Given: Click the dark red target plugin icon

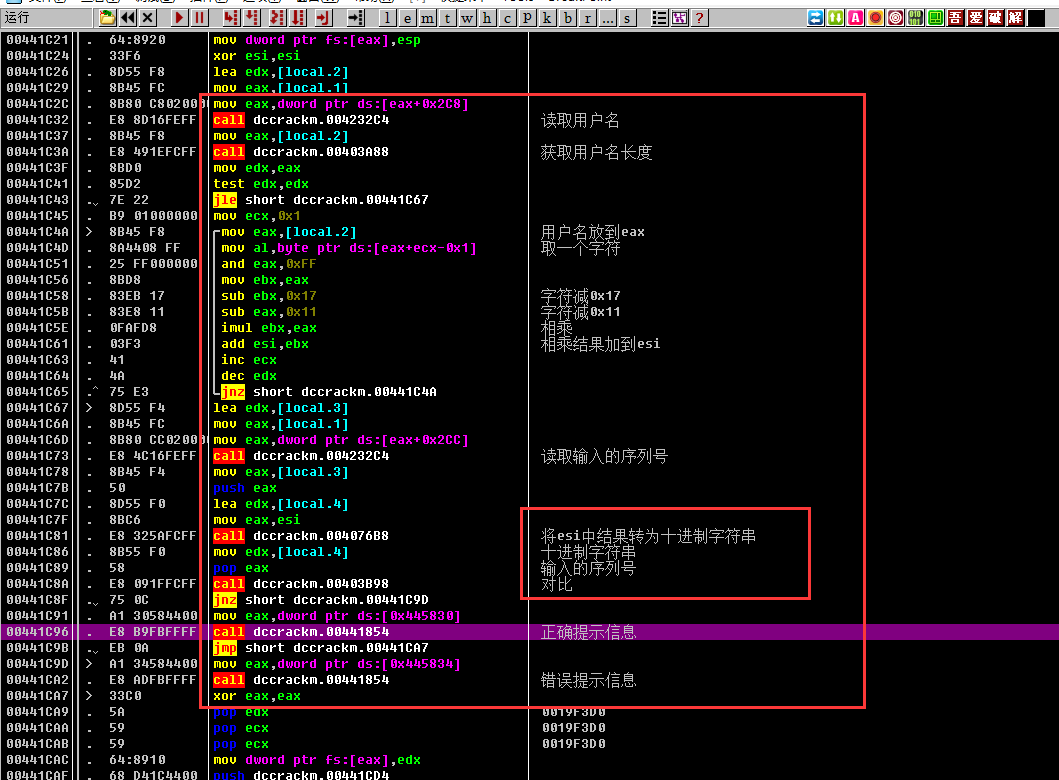Looking at the screenshot, I should click(x=896, y=18).
